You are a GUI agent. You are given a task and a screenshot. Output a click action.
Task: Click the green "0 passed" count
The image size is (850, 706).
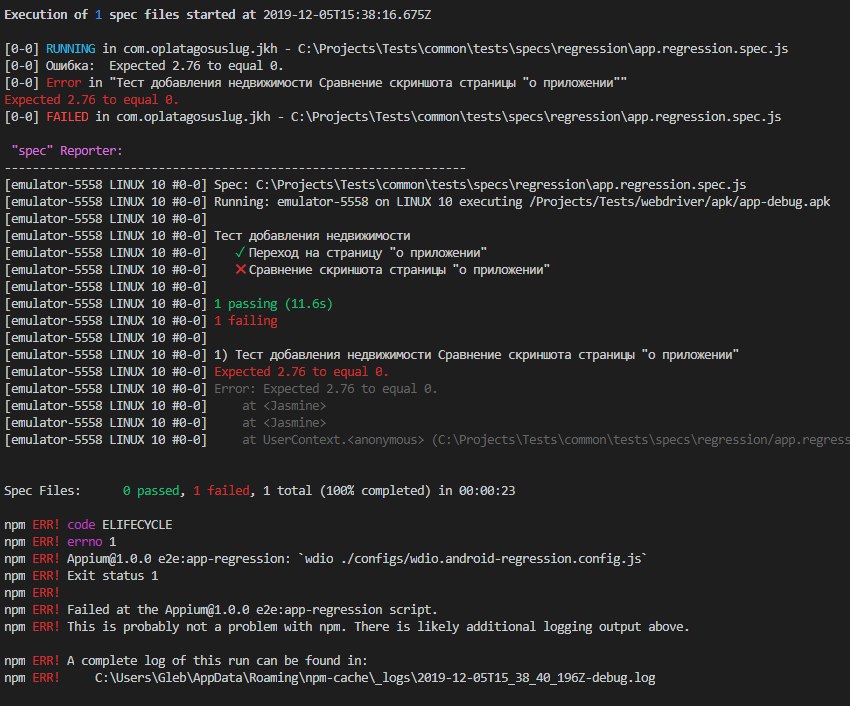(x=151, y=491)
